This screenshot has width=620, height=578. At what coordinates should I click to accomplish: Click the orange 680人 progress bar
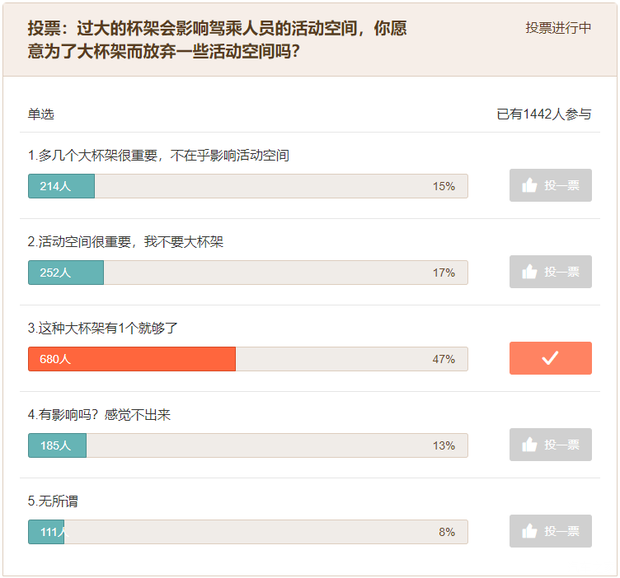point(131,359)
